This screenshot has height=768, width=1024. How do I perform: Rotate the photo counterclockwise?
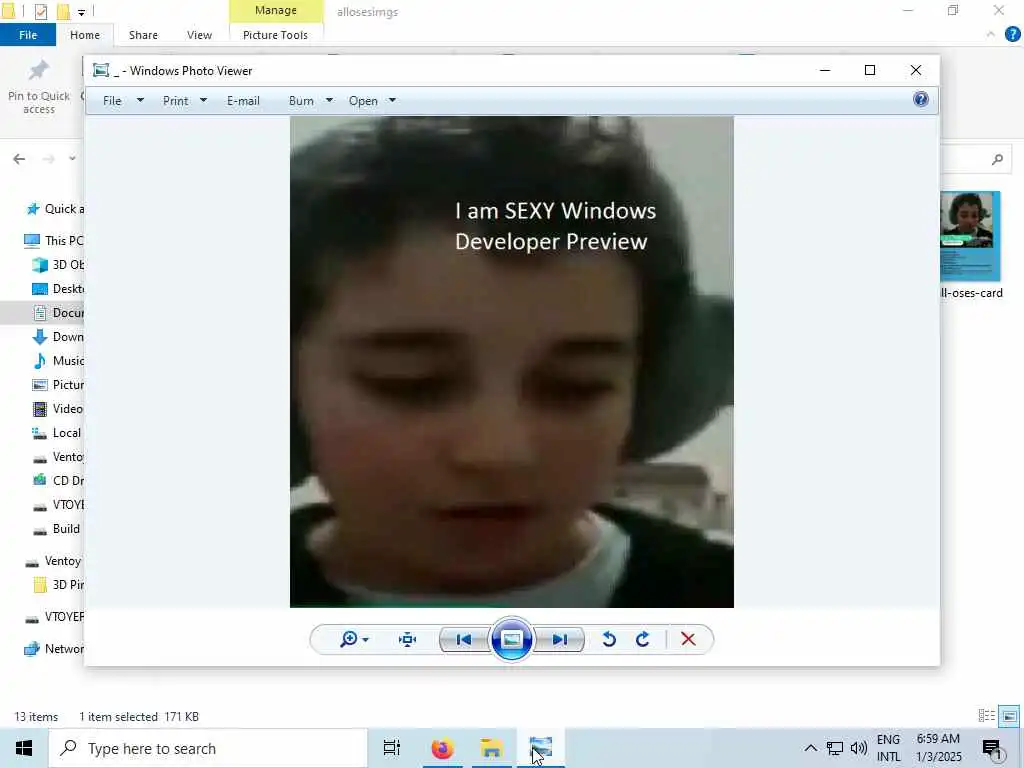[609, 639]
